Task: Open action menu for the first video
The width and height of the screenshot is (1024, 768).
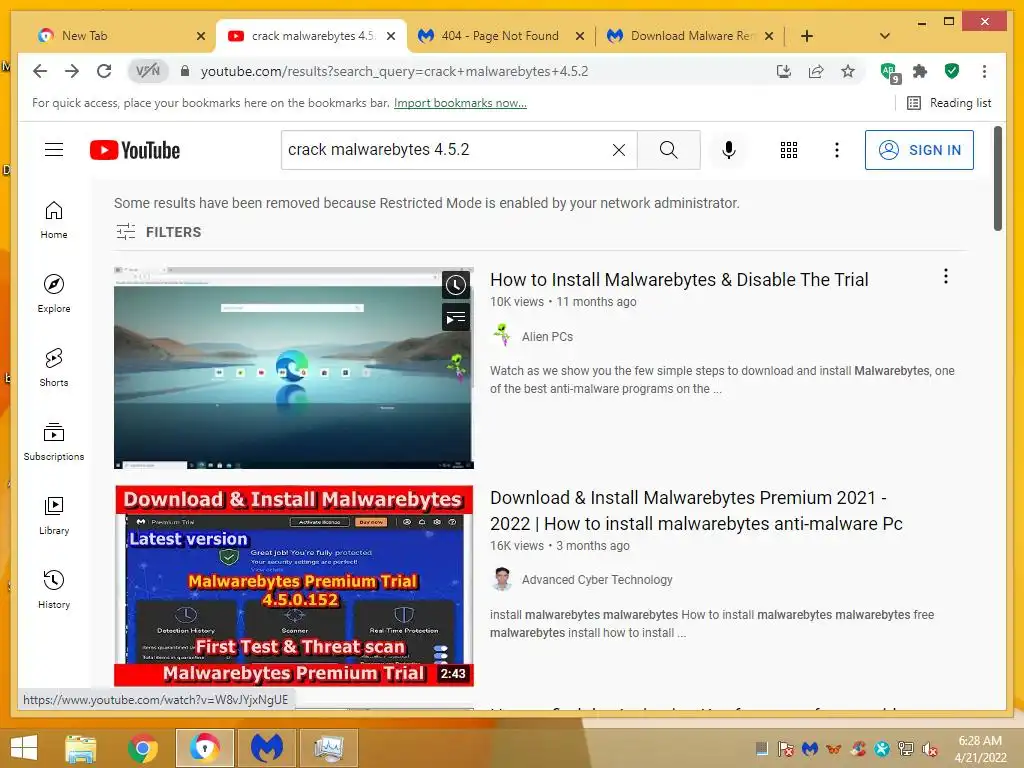Action: pyautogui.click(x=946, y=276)
